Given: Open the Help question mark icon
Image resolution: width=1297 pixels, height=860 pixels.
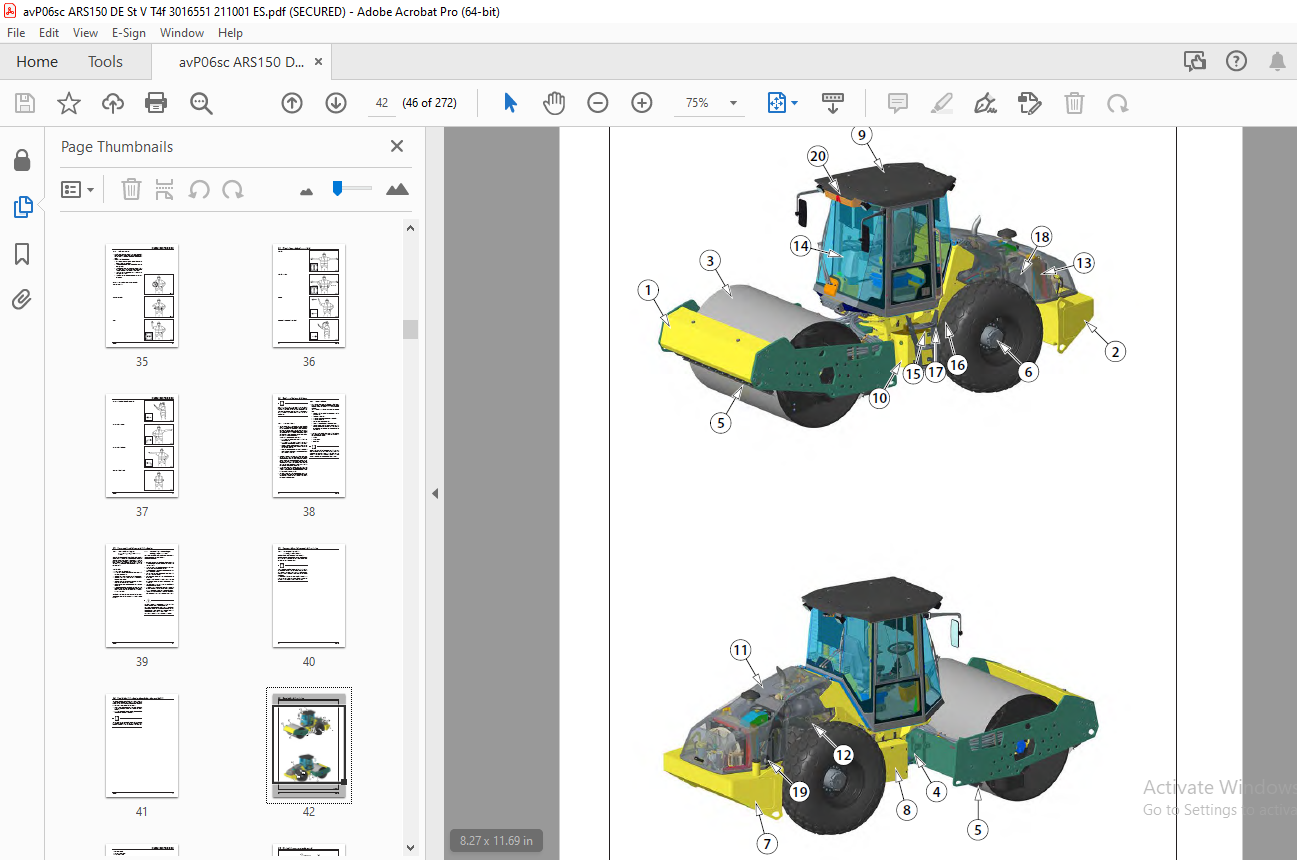Looking at the screenshot, I should (x=1237, y=61).
